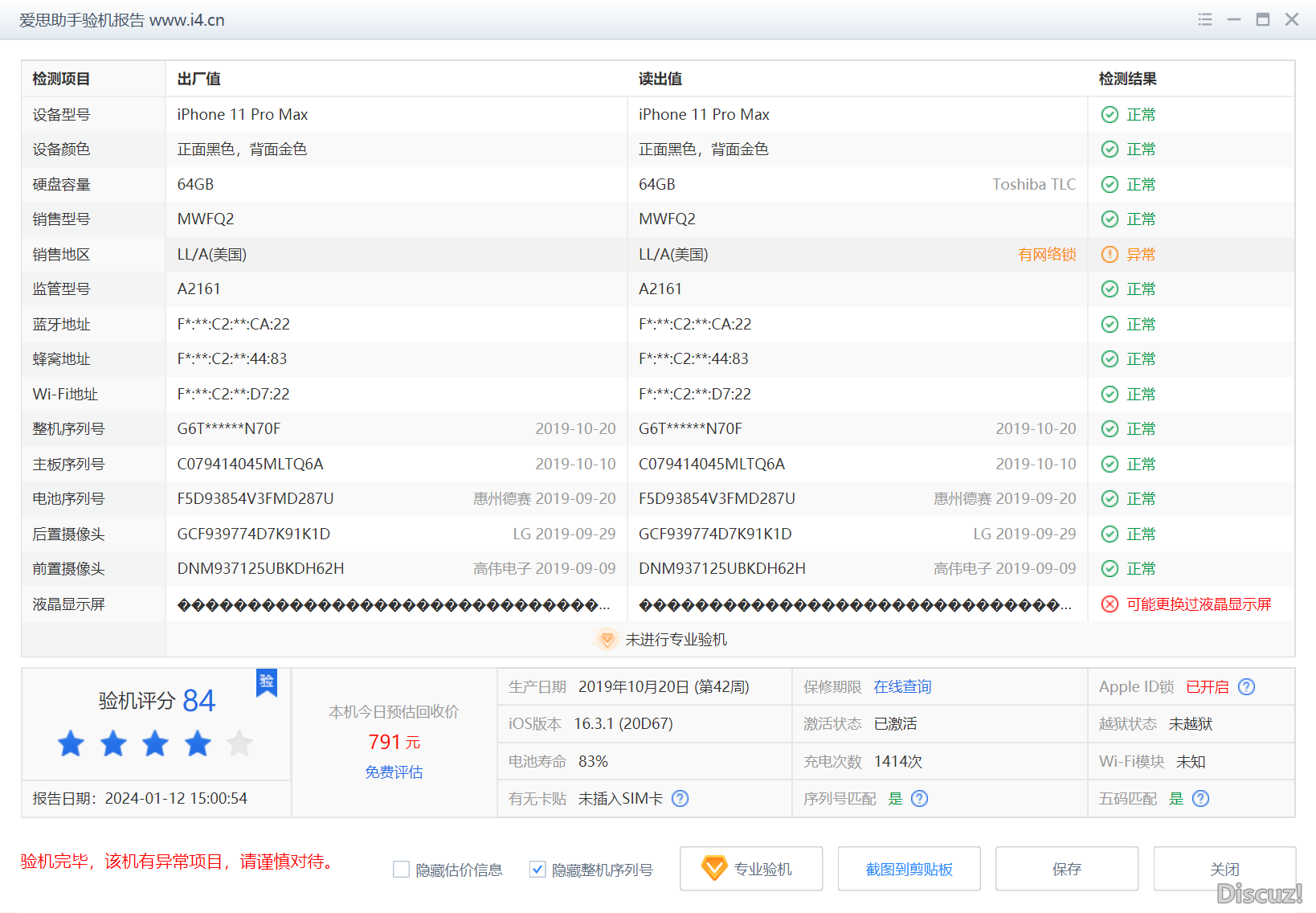This screenshot has height=913, width=1316.
Task: Select Toshiba TLC storage text
Action: (1034, 185)
